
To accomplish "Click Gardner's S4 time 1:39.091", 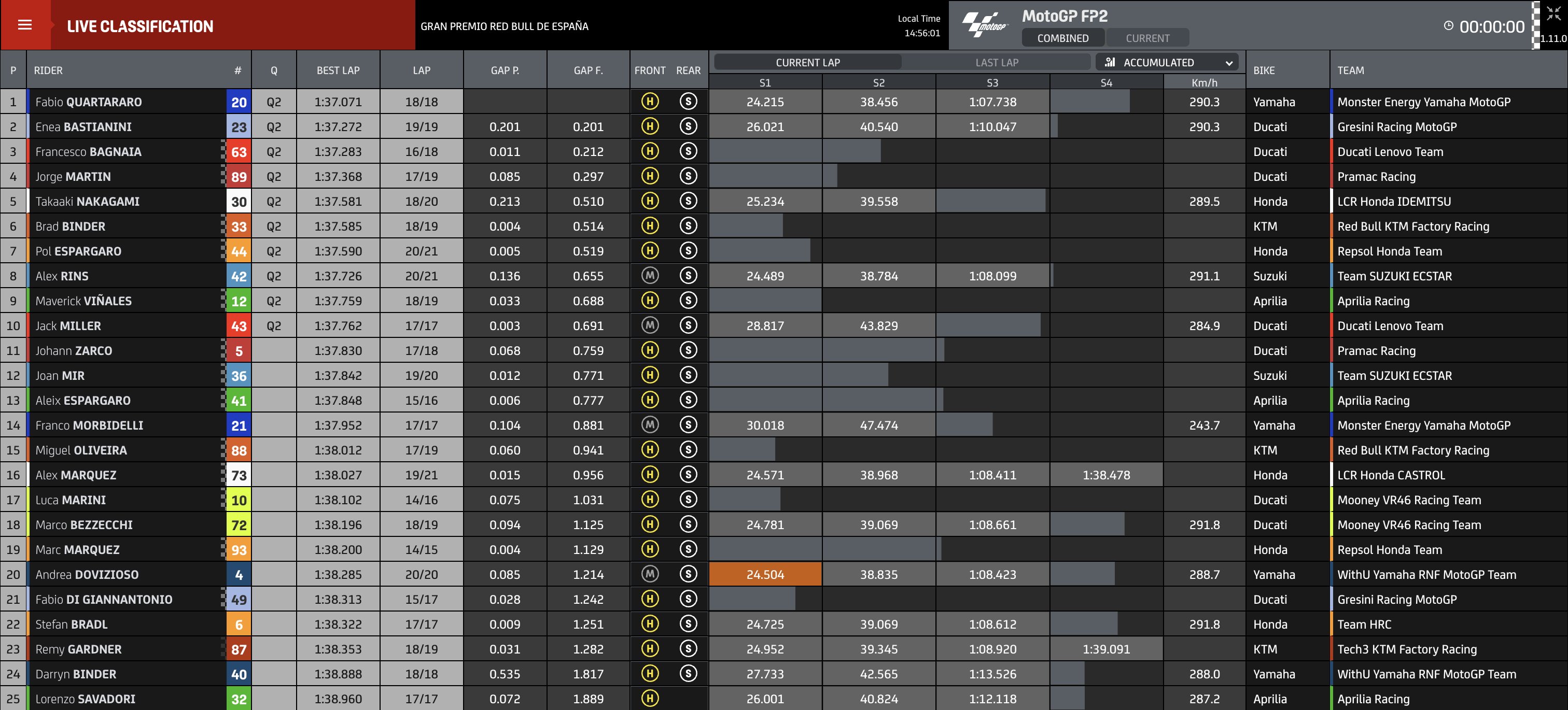I will [x=1106, y=648].
